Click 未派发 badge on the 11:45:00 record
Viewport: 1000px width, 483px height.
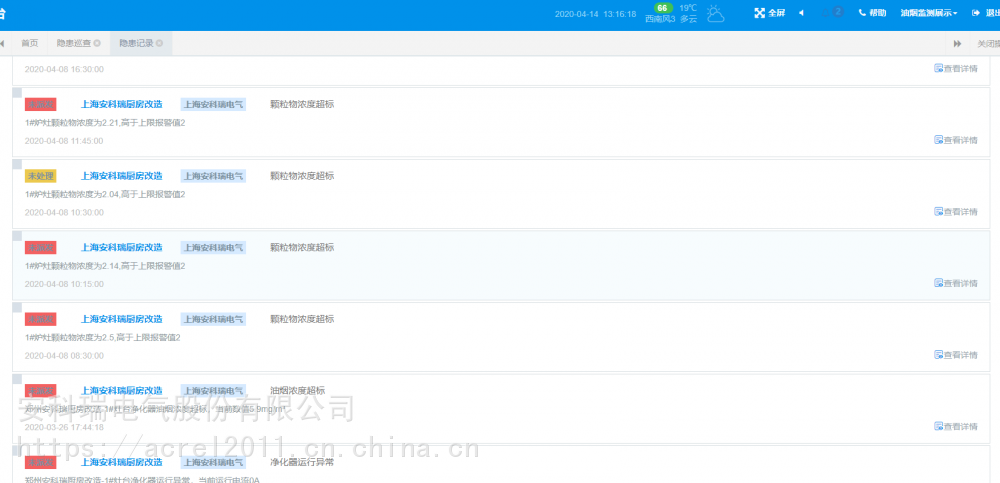click(x=41, y=105)
